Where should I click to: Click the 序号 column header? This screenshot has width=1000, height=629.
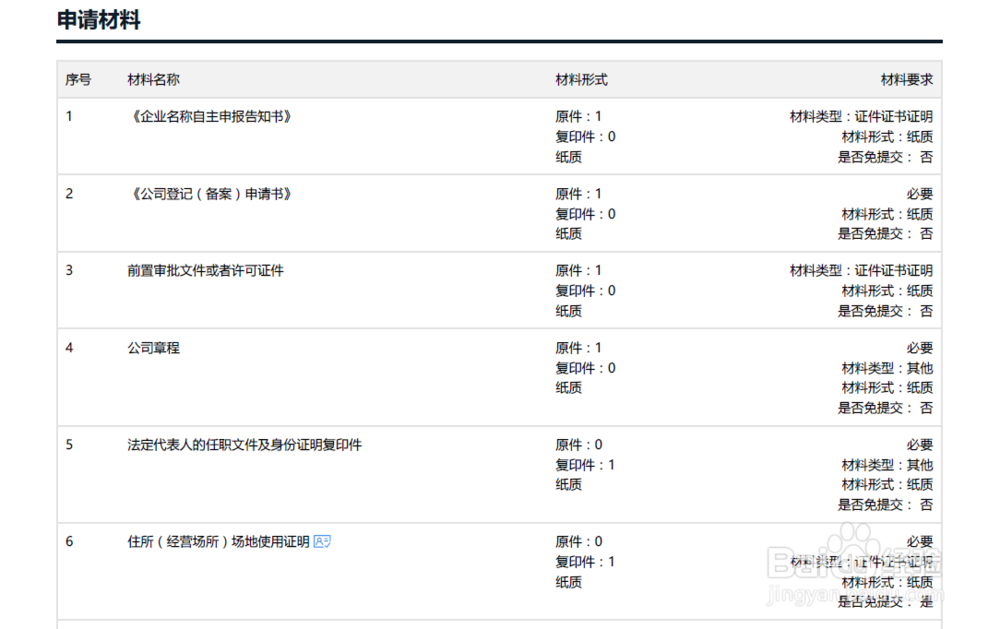click(x=78, y=79)
